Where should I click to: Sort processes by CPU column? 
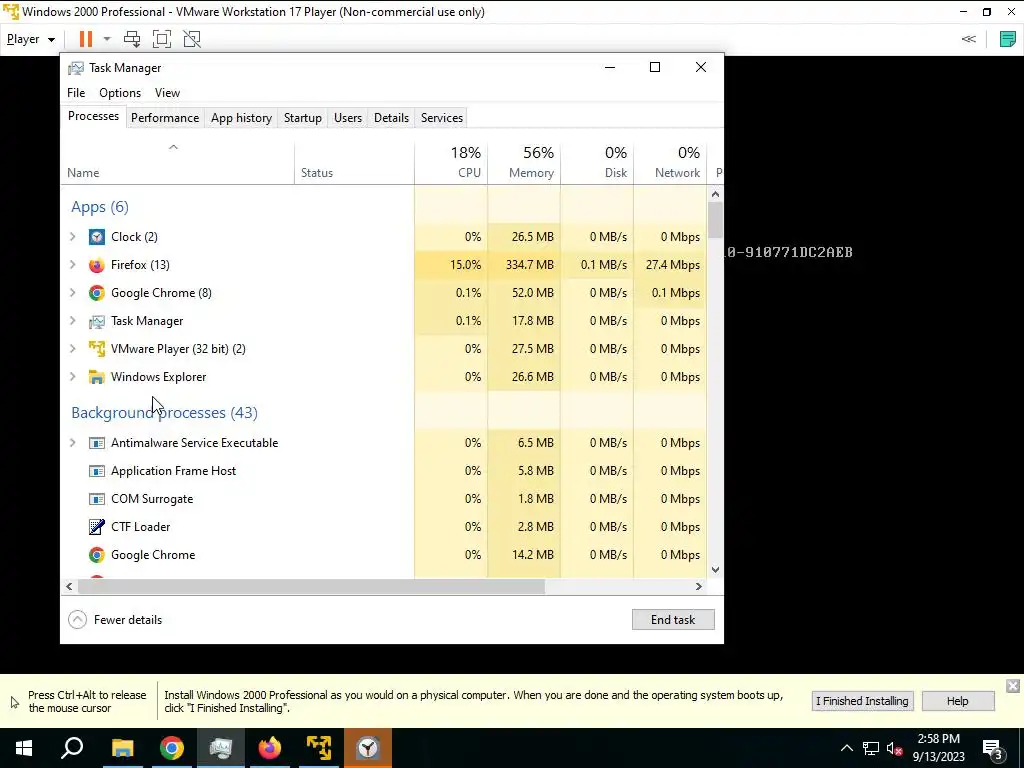pyautogui.click(x=451, y=163)
